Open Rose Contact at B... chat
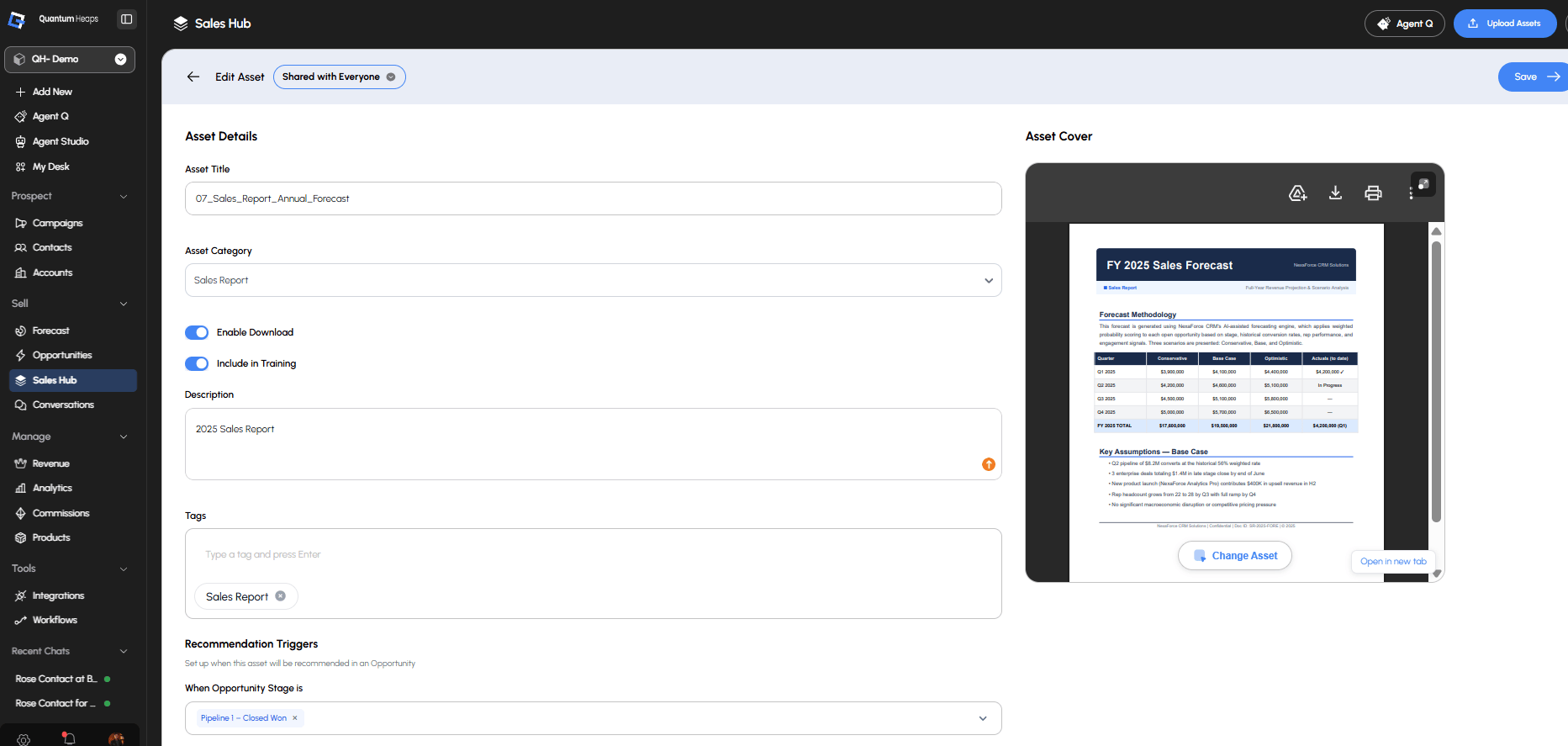Image resolution: width=1568 pixels, height=746 pixels. pyautogui.click(x=63, y=679)
